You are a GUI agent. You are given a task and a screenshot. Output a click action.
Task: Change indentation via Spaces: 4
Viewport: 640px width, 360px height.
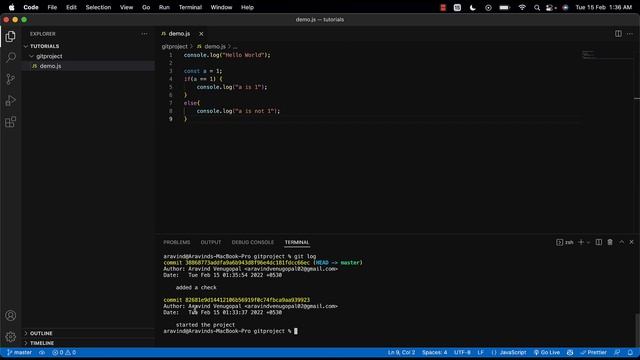point(434,353)
